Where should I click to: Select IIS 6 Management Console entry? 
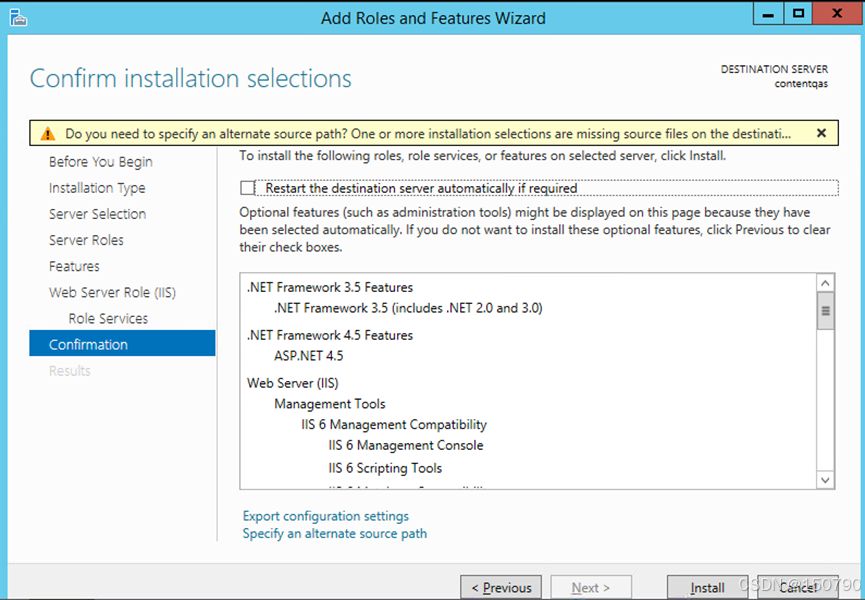pyautogui.click(x=405, y=445)
